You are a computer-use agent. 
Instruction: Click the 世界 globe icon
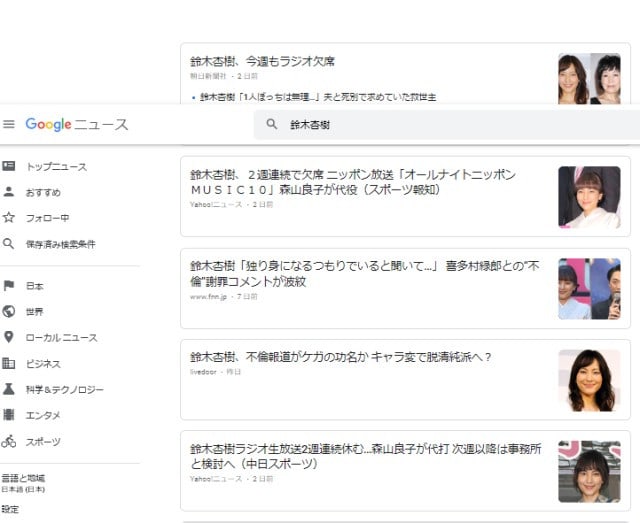(x=9, y=311)
